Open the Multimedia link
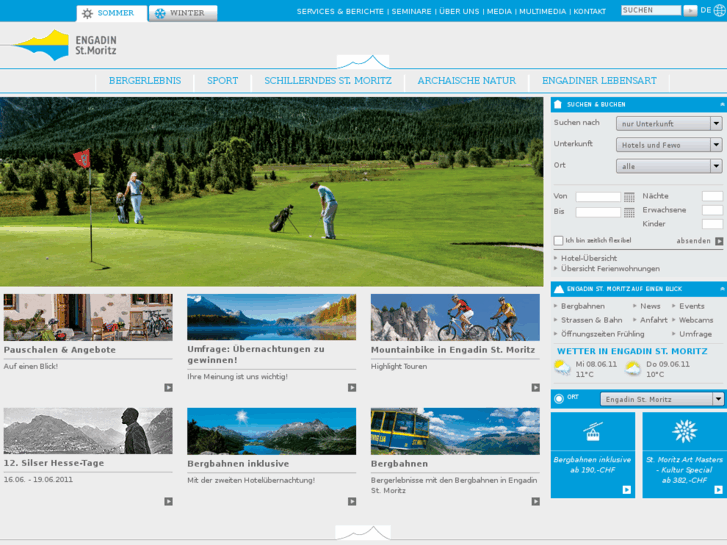 click(542, 11)
